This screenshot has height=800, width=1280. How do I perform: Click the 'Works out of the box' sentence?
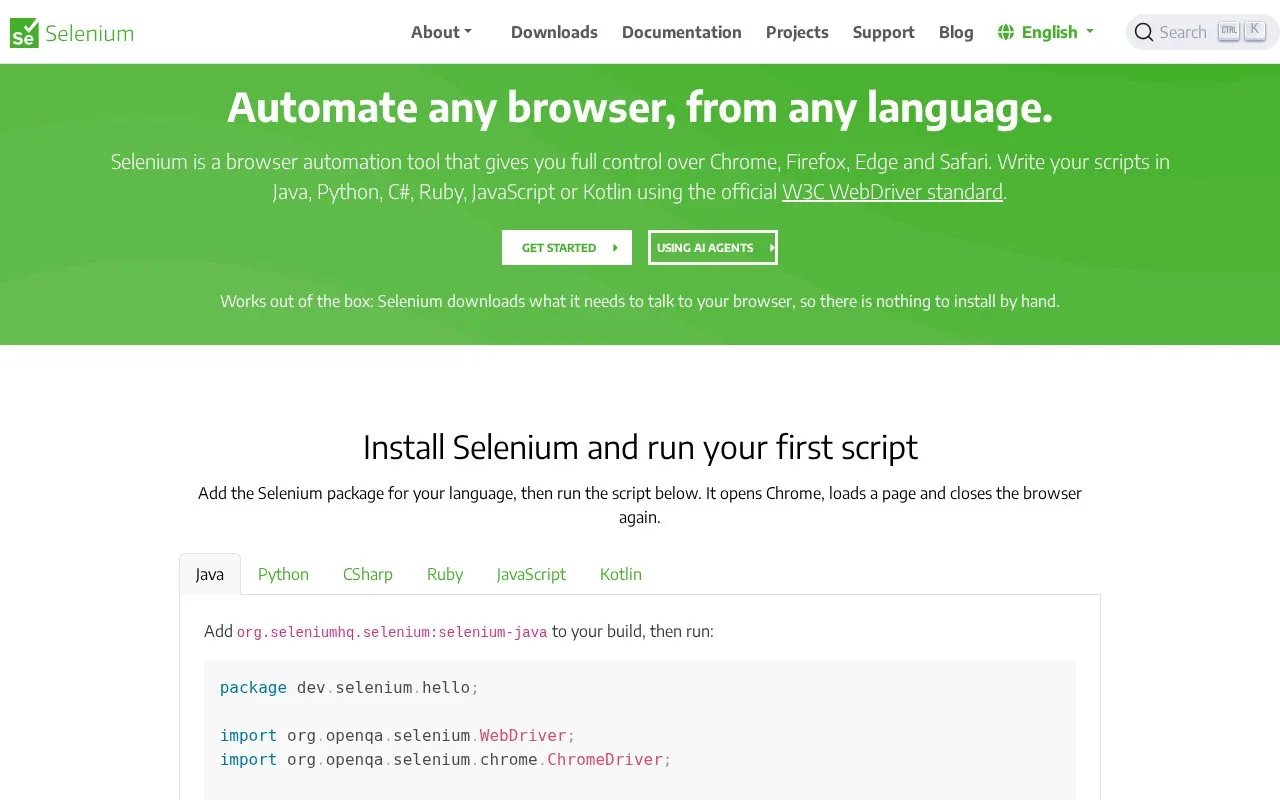[x=640, y=301]
